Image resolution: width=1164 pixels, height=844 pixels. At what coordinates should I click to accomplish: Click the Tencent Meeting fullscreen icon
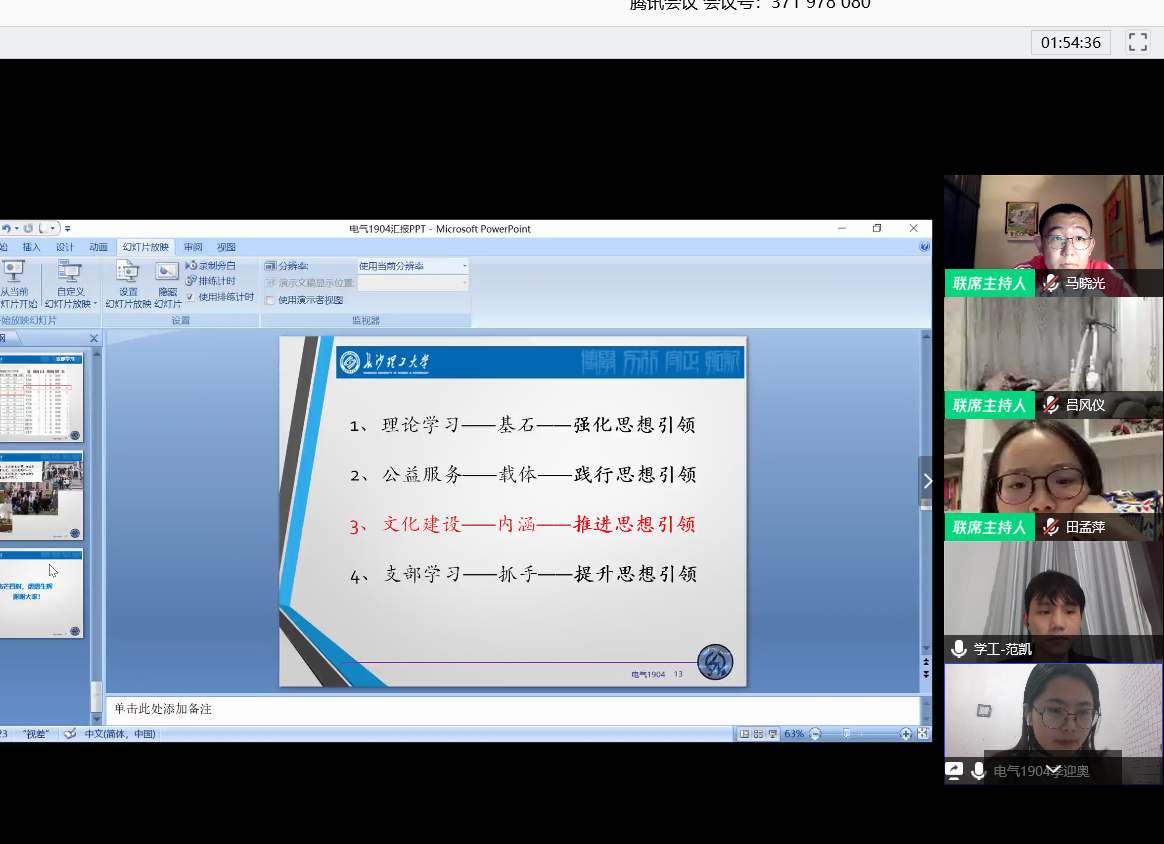(1137, 42)
